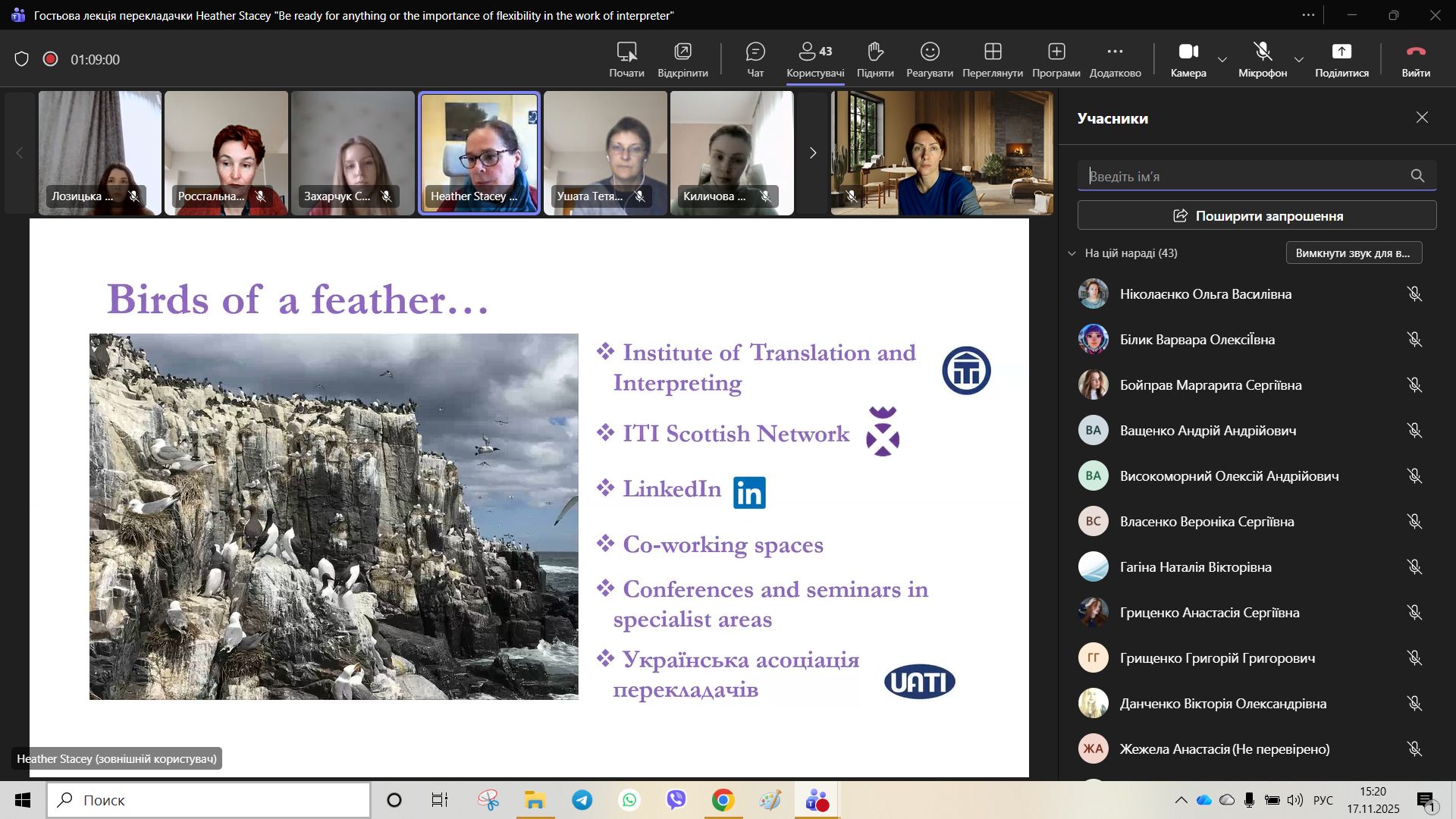Viewport: 1456px width, 819px height.
Task: Click the 'Вимкнути звук для в...' button
Action: click(x=1354, y=253)
